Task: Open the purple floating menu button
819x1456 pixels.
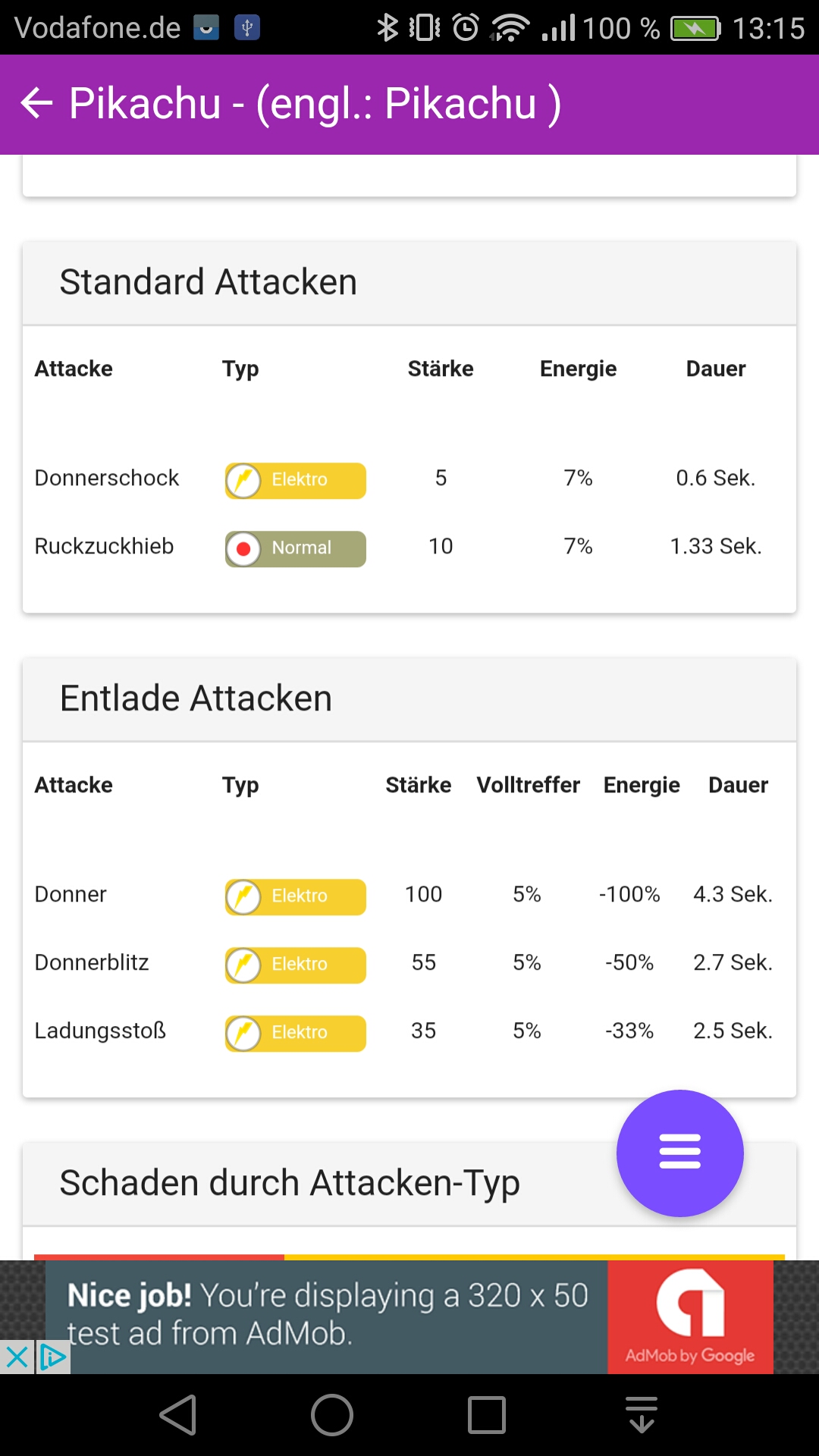Action: [679, 1153]
